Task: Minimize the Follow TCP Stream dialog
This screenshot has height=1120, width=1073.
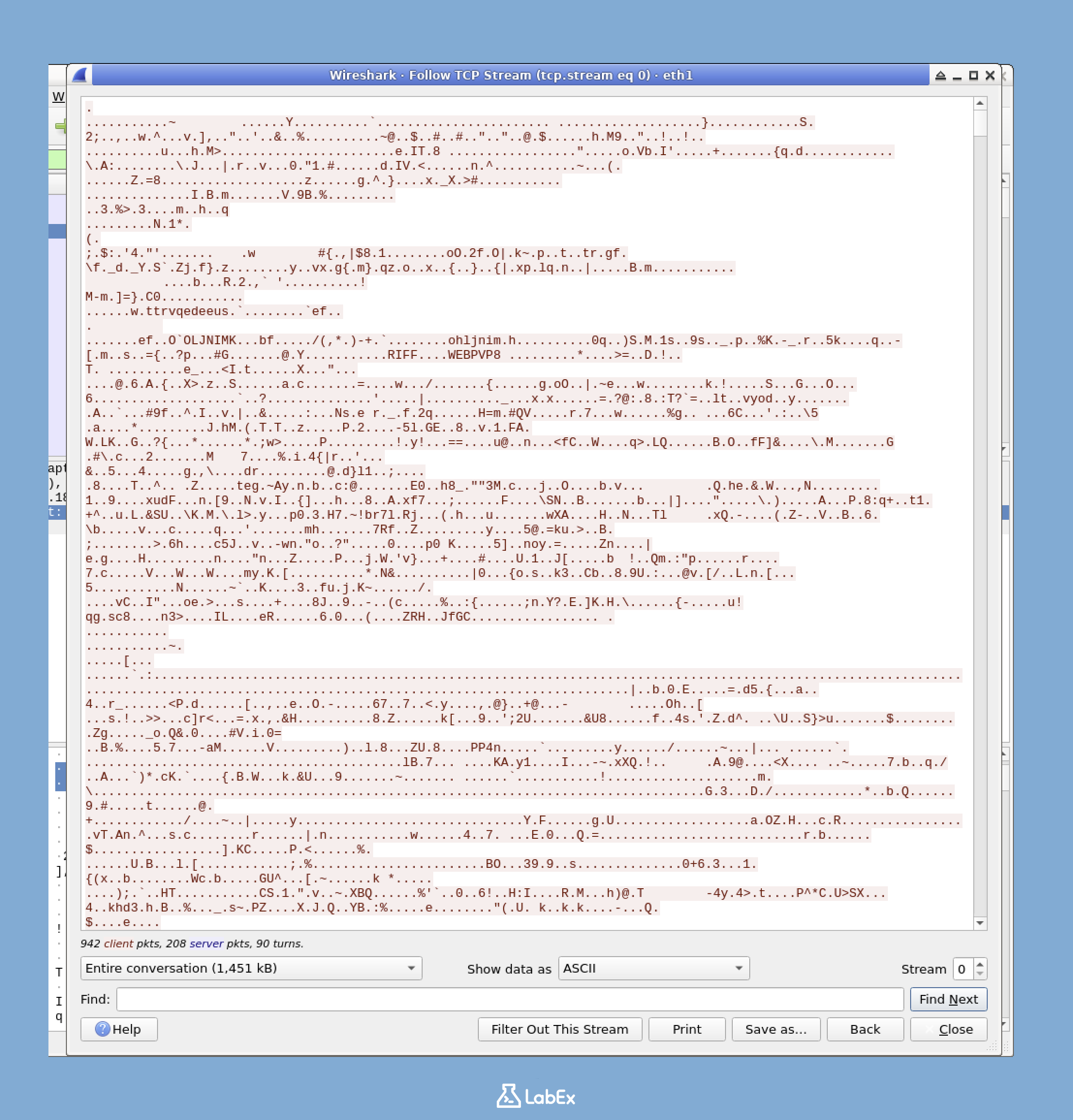Action: 957,76
